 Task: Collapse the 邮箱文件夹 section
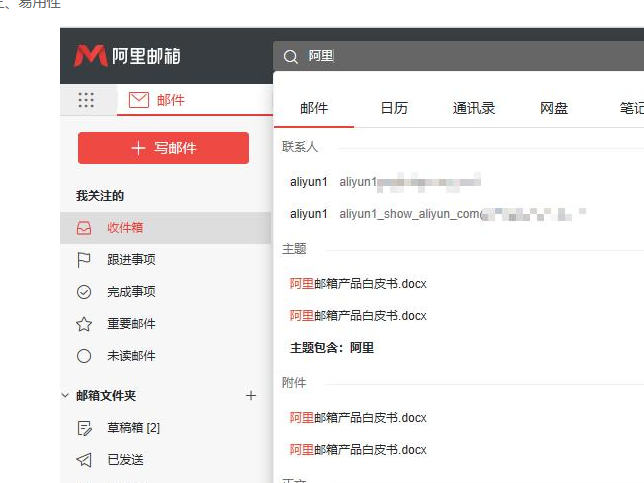[x=66, y=396]
